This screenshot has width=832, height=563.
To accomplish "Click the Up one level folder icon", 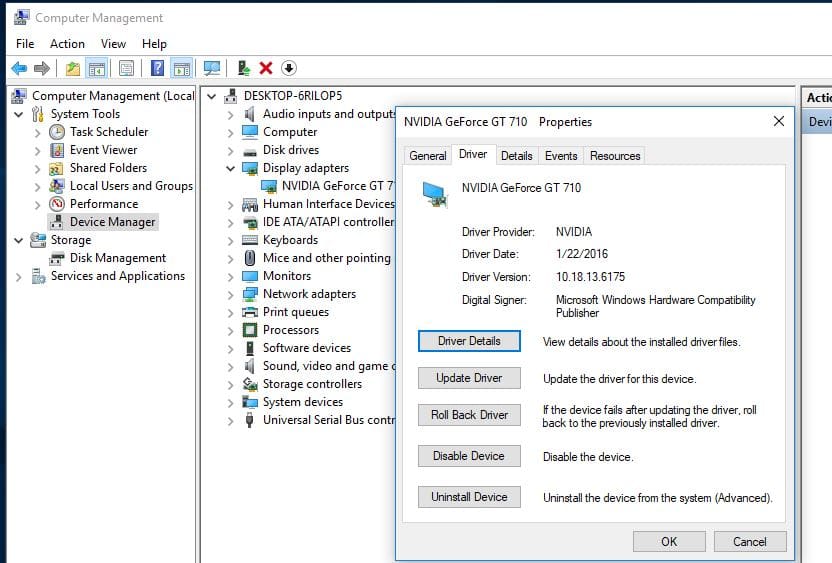I will (73, 68).
